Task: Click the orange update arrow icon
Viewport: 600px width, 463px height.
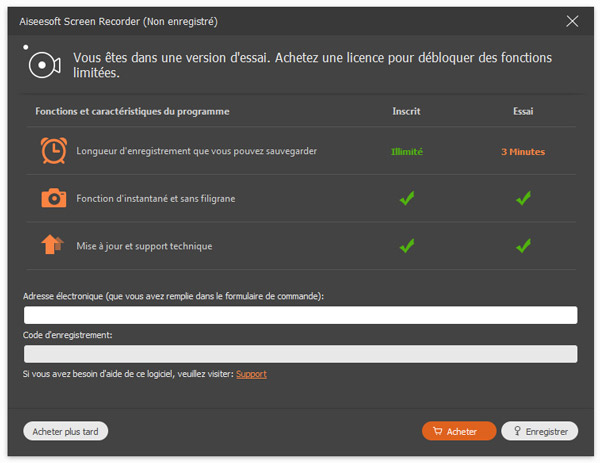Action: tap(52, 244)
